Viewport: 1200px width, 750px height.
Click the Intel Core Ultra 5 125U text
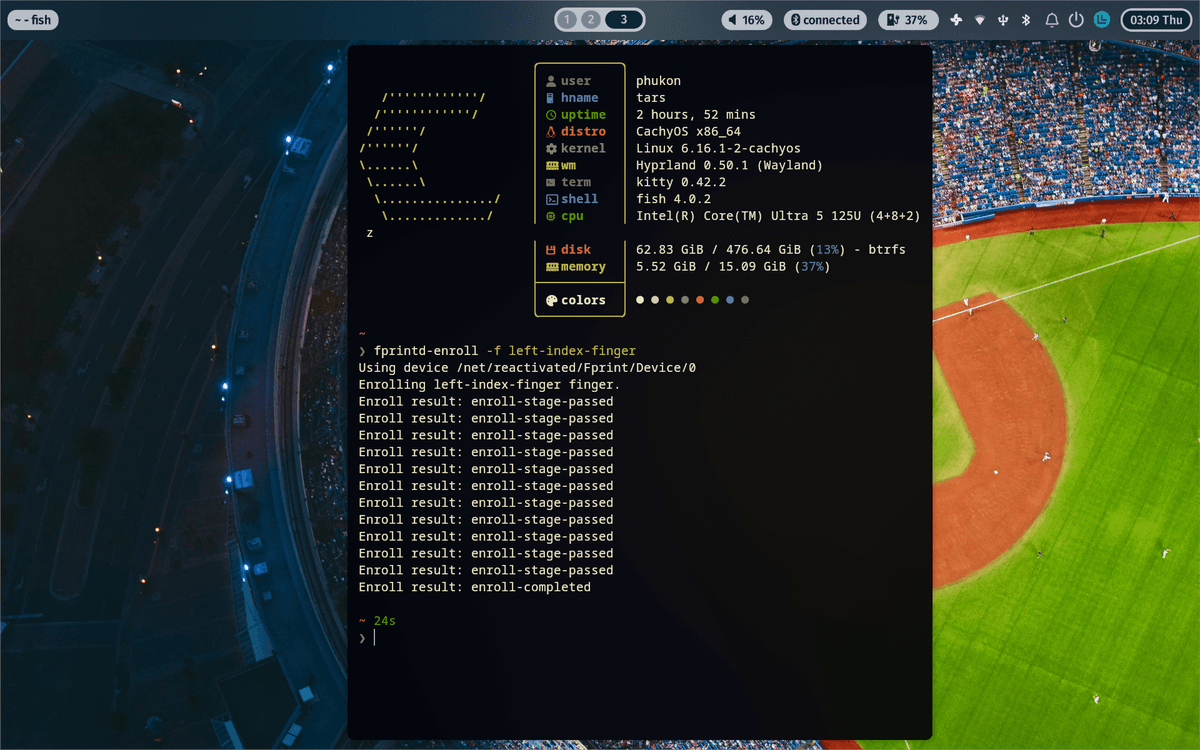(x=778, y=216)
